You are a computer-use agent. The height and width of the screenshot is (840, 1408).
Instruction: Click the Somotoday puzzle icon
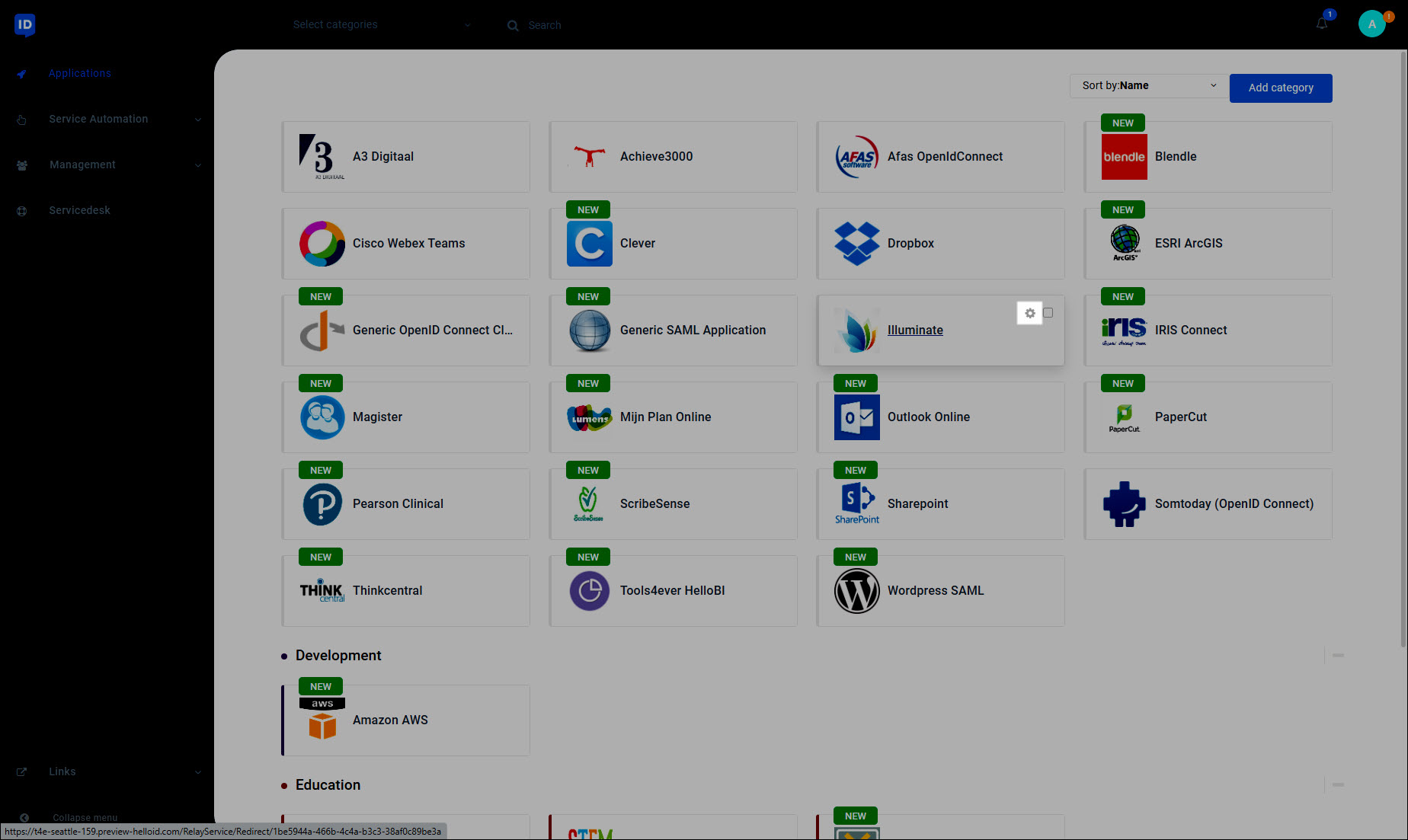1125,504
